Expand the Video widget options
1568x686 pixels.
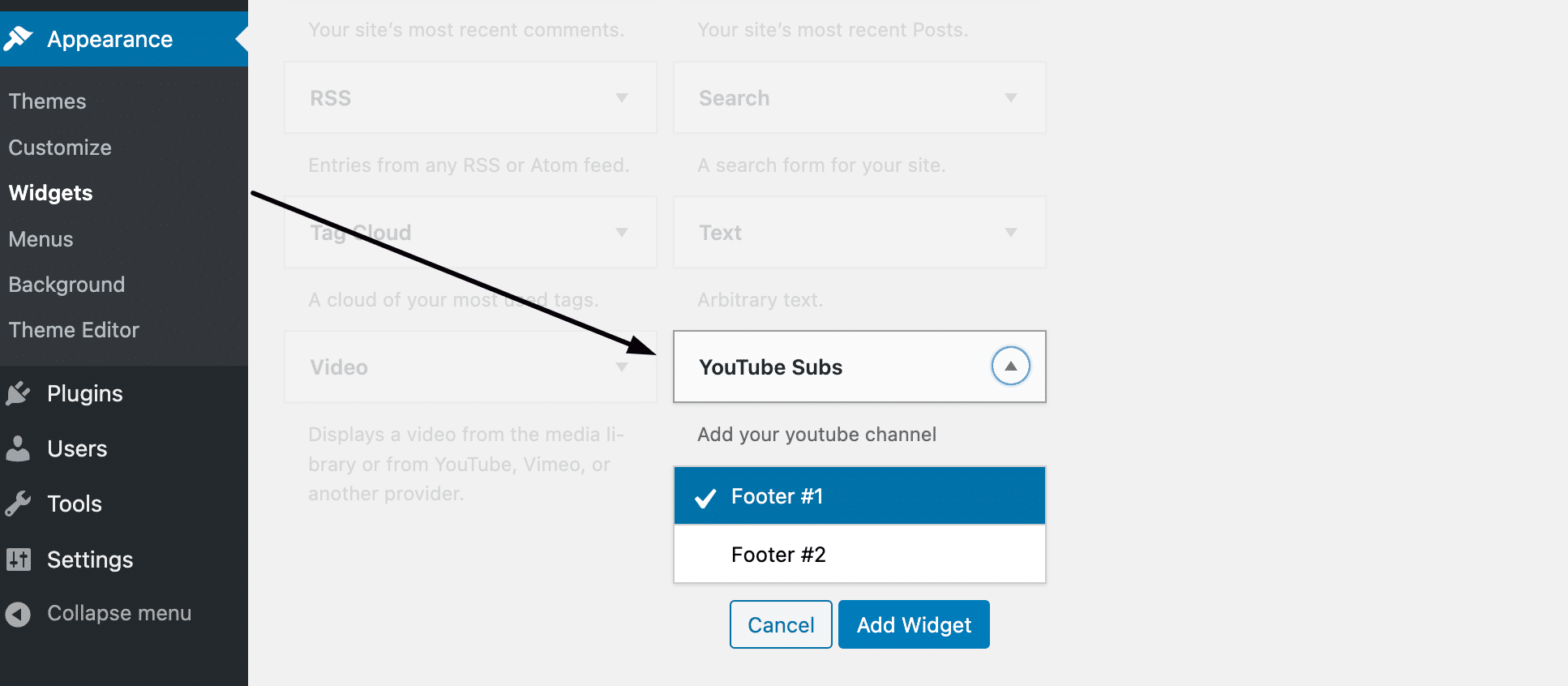pyautogui.click(x=623, y=367)
